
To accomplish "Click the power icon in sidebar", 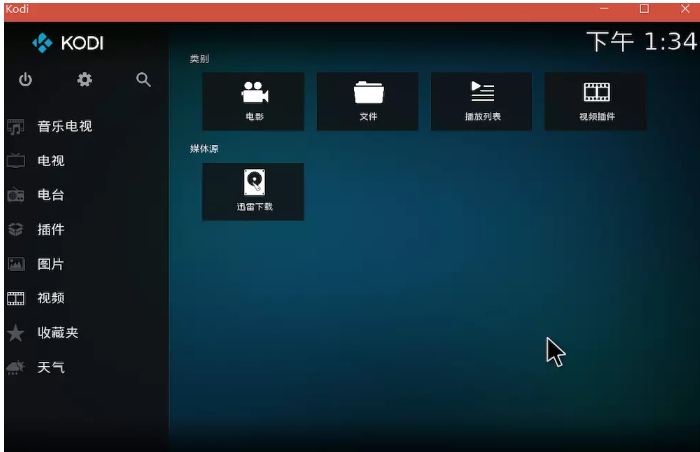I will tap(25, 80).
